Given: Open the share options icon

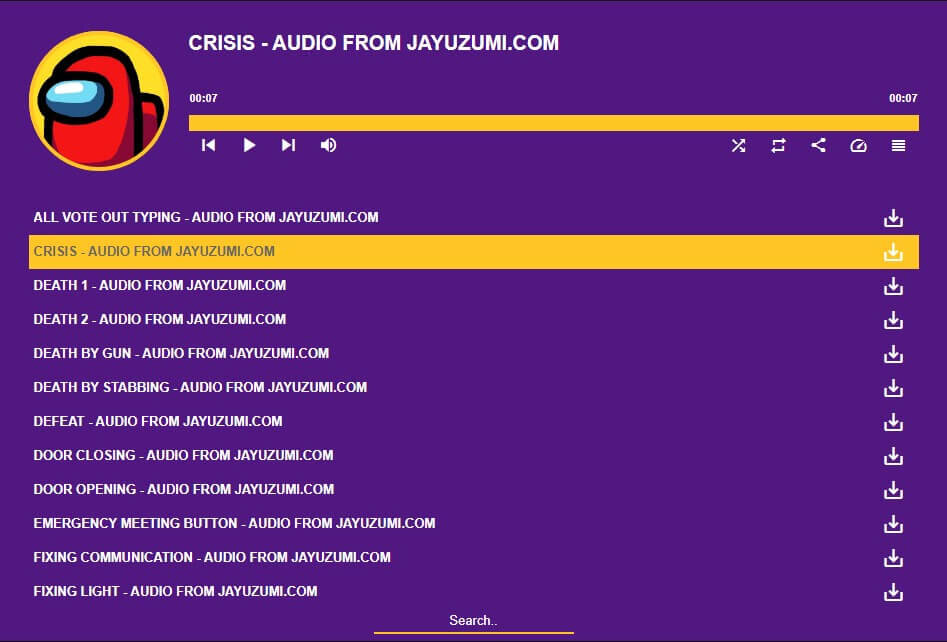Looking at the screenshot, I should point(818,145).
